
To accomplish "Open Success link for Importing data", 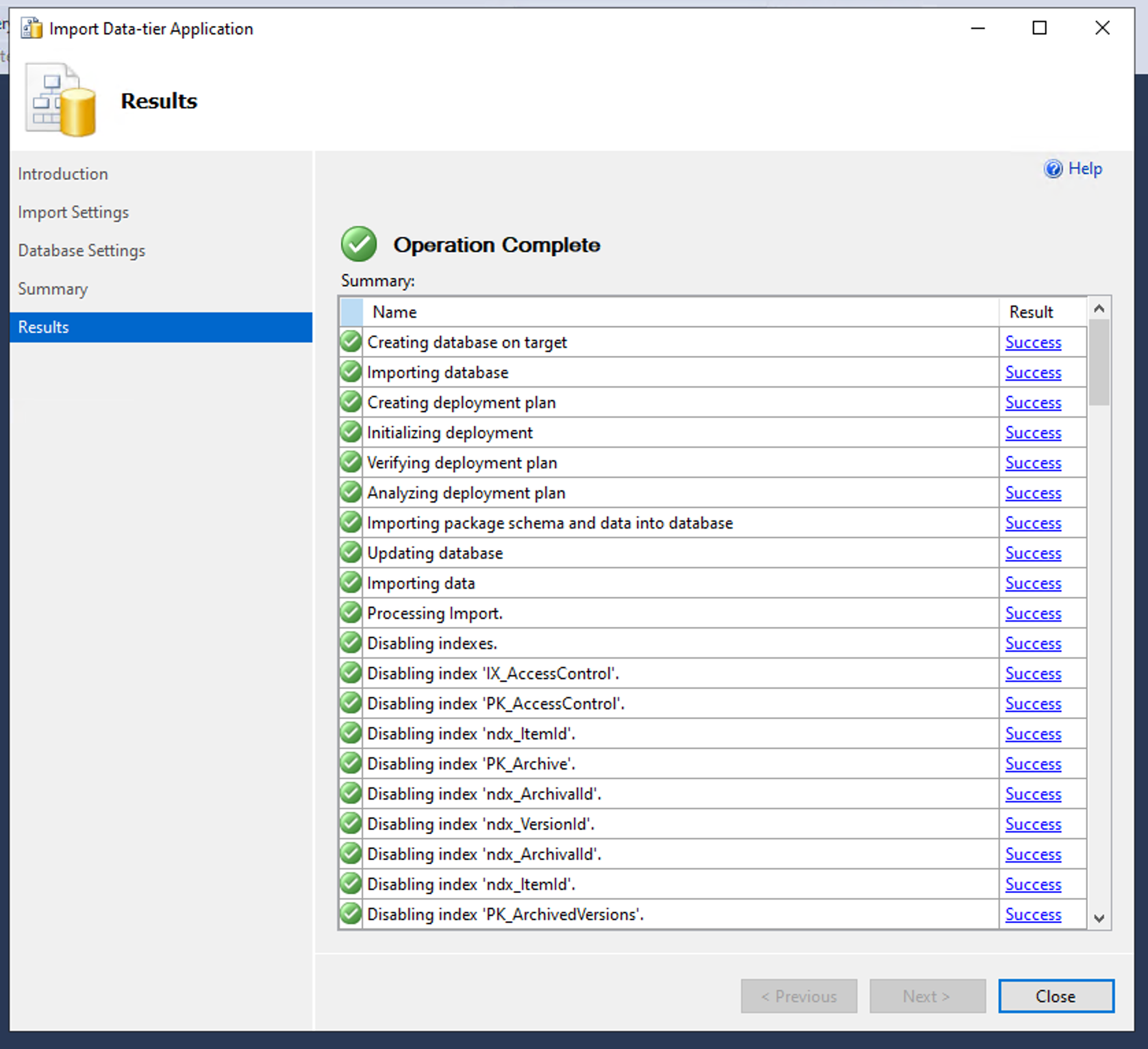I will [1033, 583].
